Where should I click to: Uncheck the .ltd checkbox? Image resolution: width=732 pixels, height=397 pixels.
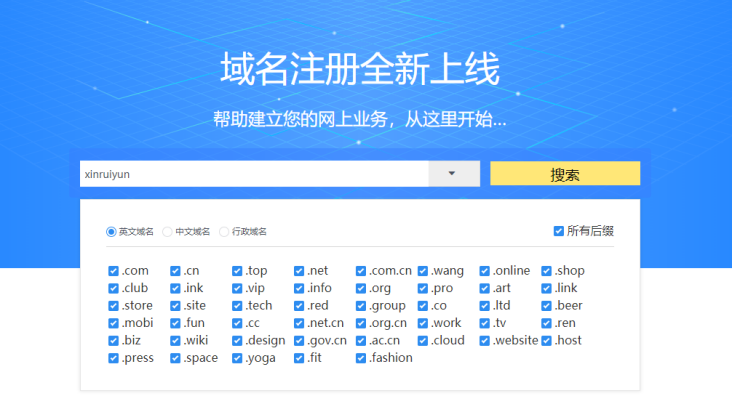click(x=485, y=306)
